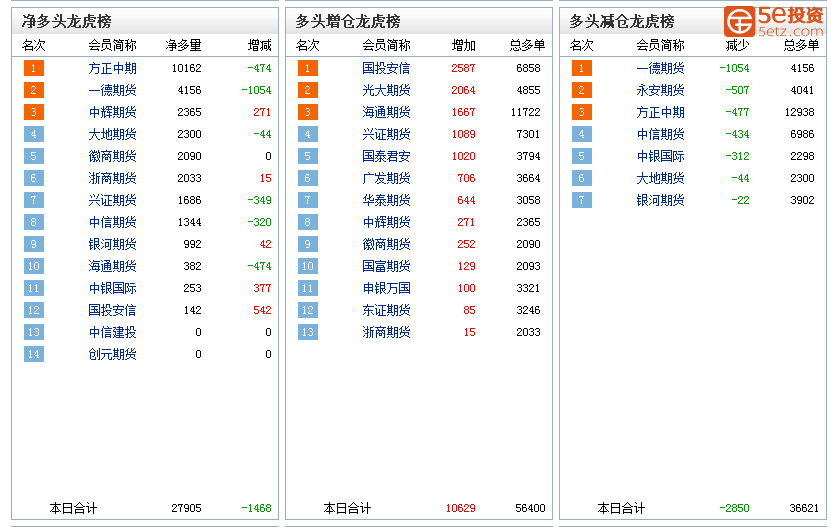The width and height of the screenshot is (831, 527).
Task: Open 大地期货 in 多头减仓龙虎榜
Action: pyautogui.click(x=660, y=178)
